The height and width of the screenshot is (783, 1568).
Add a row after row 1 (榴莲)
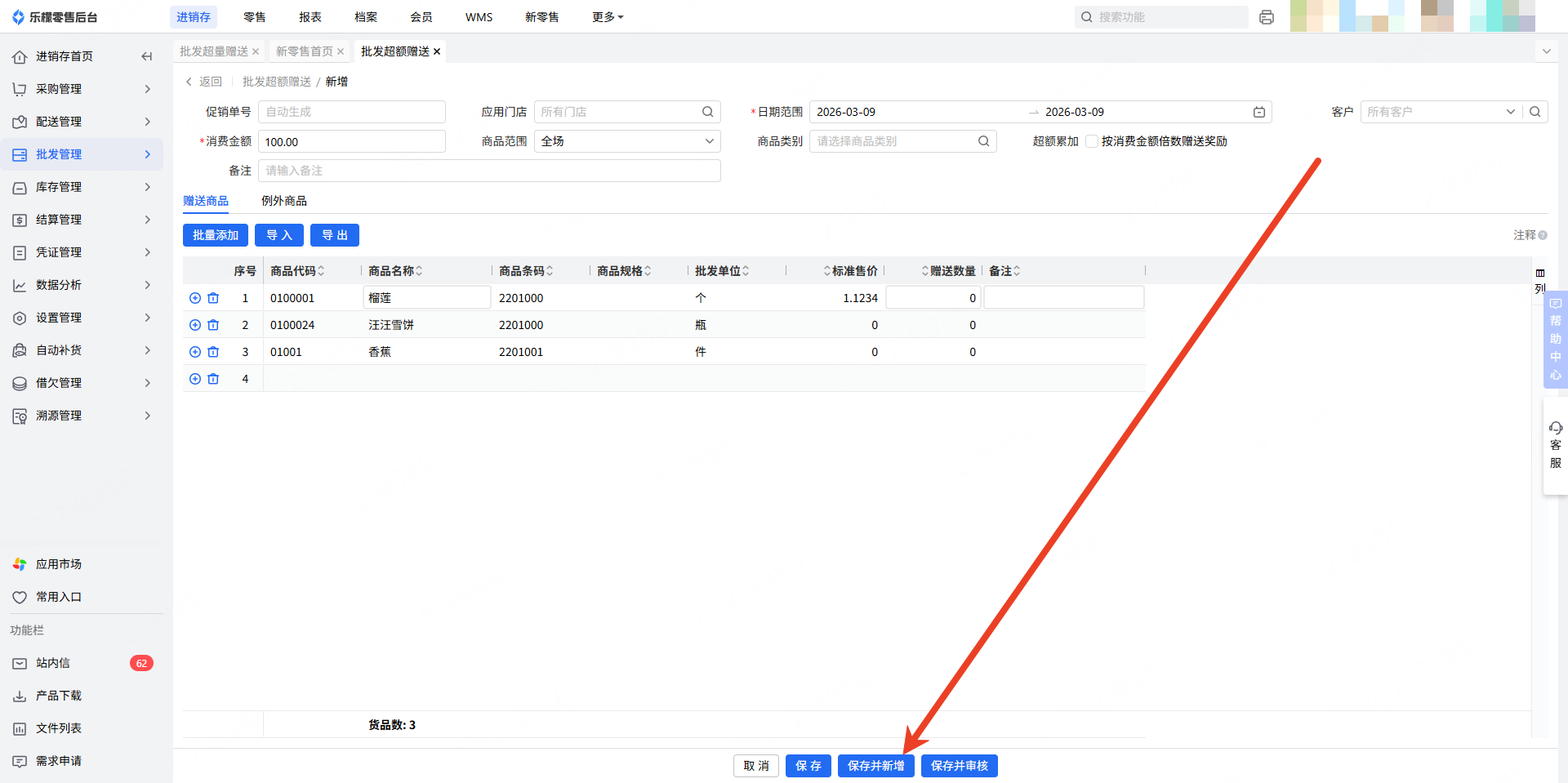click(x=195, y=298)
